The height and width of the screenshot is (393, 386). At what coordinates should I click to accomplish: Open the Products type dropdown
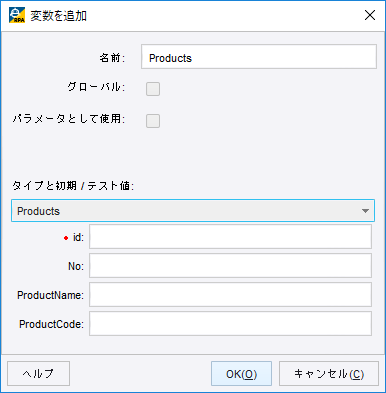click(x=193, y=211)
